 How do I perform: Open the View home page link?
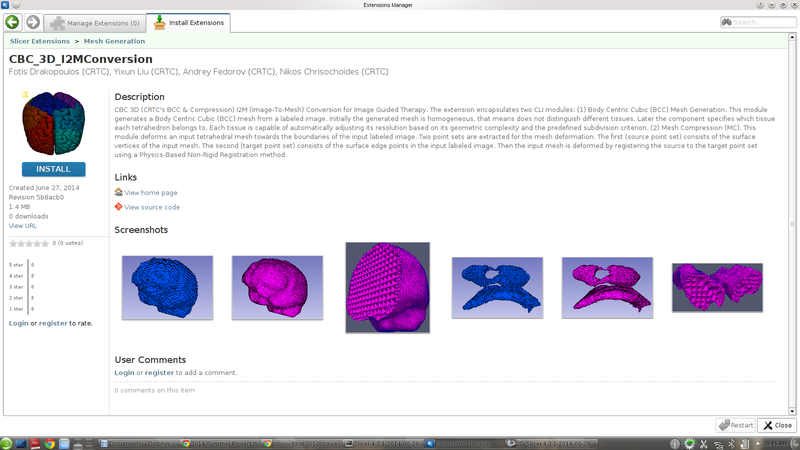click(151, 193)
